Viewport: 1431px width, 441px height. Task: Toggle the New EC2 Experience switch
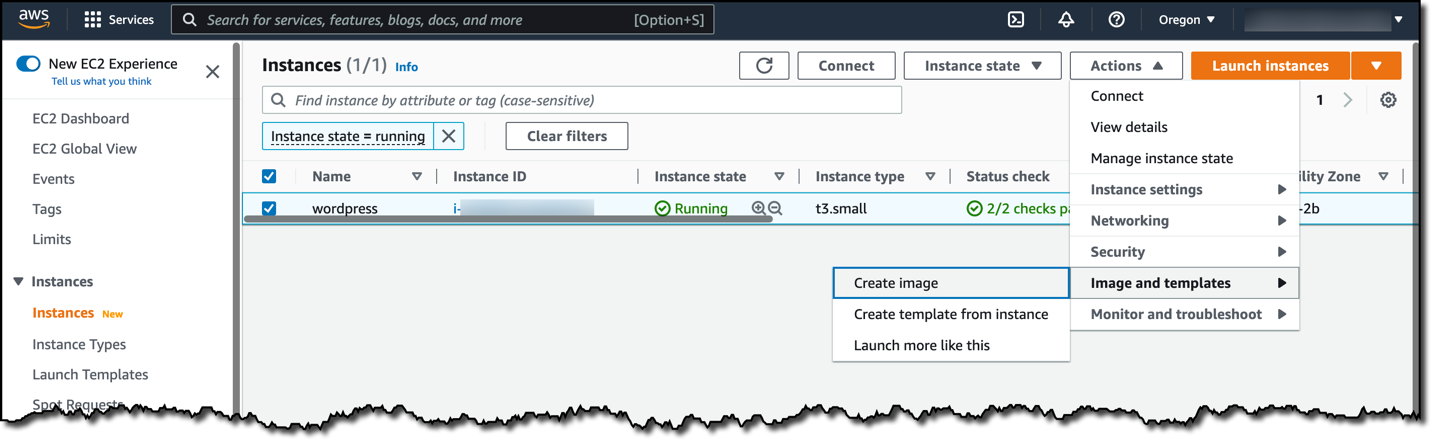click(x=28, y=64)
